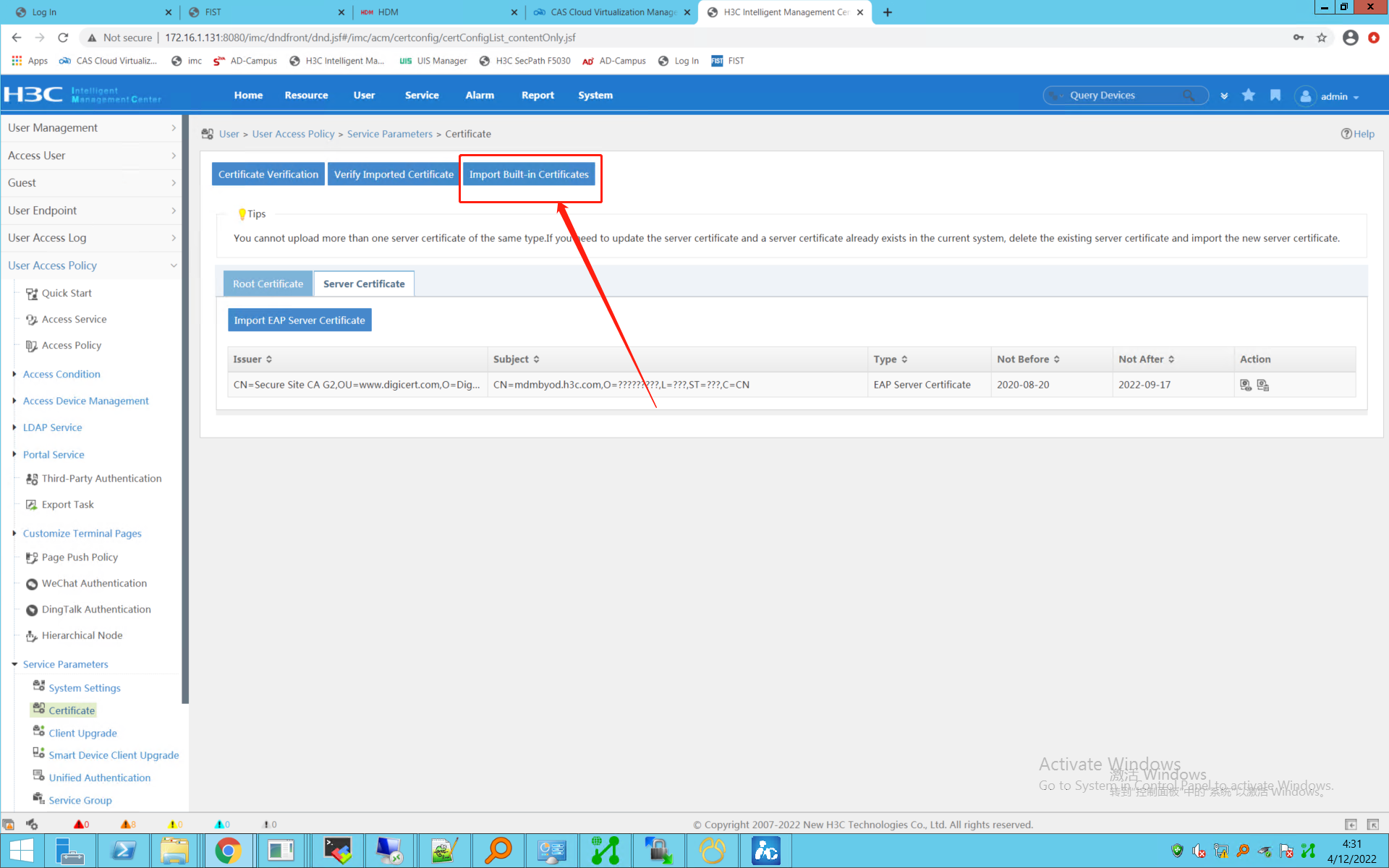
Task: Switch to the Root Certificate tab
Action: click(268, 284)
